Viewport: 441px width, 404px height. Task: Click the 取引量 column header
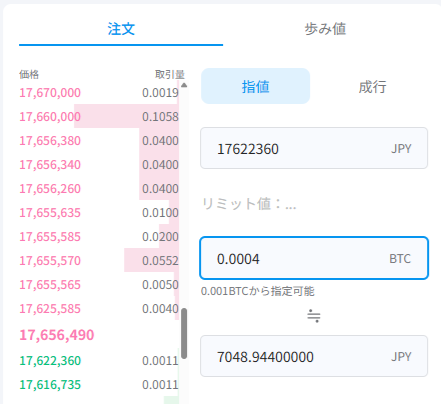click(170, 74)
